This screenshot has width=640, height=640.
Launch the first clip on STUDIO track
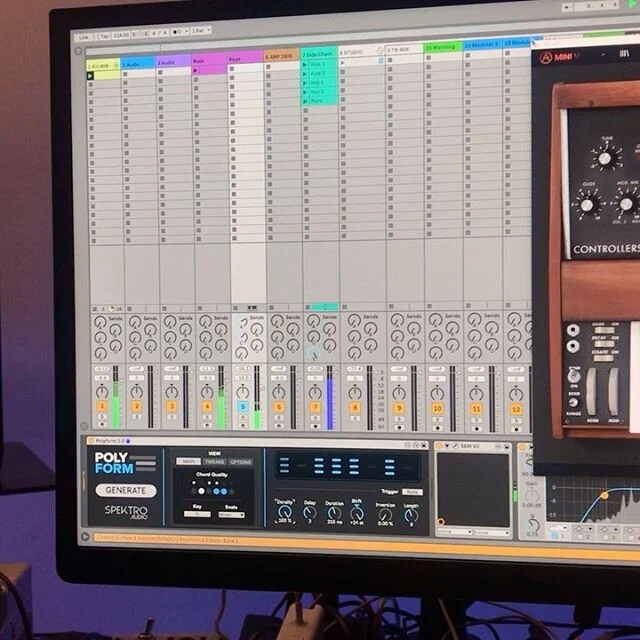click(x=342, y=62)
